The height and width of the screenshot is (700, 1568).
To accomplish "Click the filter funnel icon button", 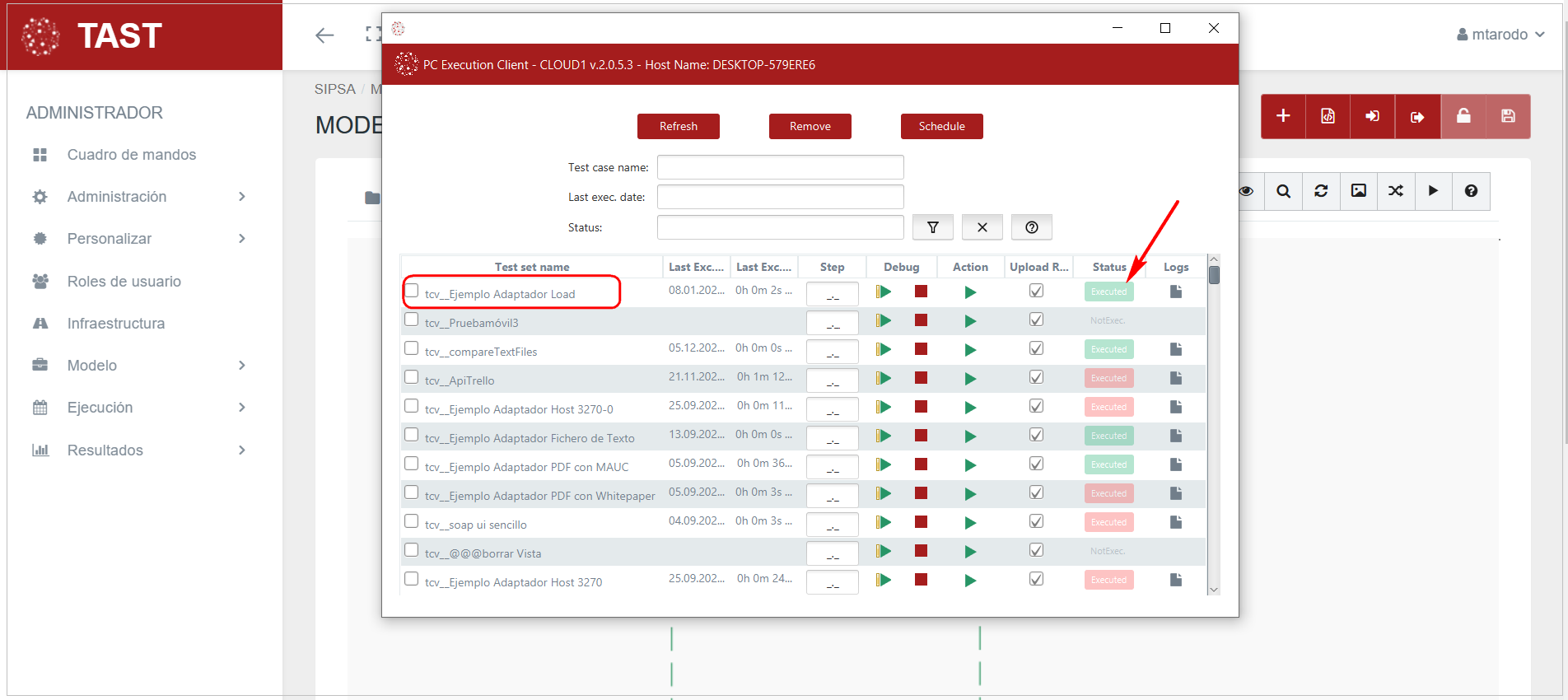I will point(932,227).
